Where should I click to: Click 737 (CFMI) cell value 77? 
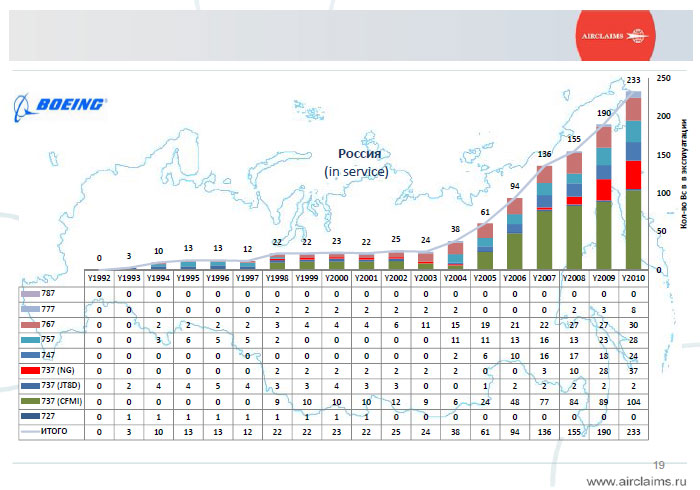click(544, 402)
